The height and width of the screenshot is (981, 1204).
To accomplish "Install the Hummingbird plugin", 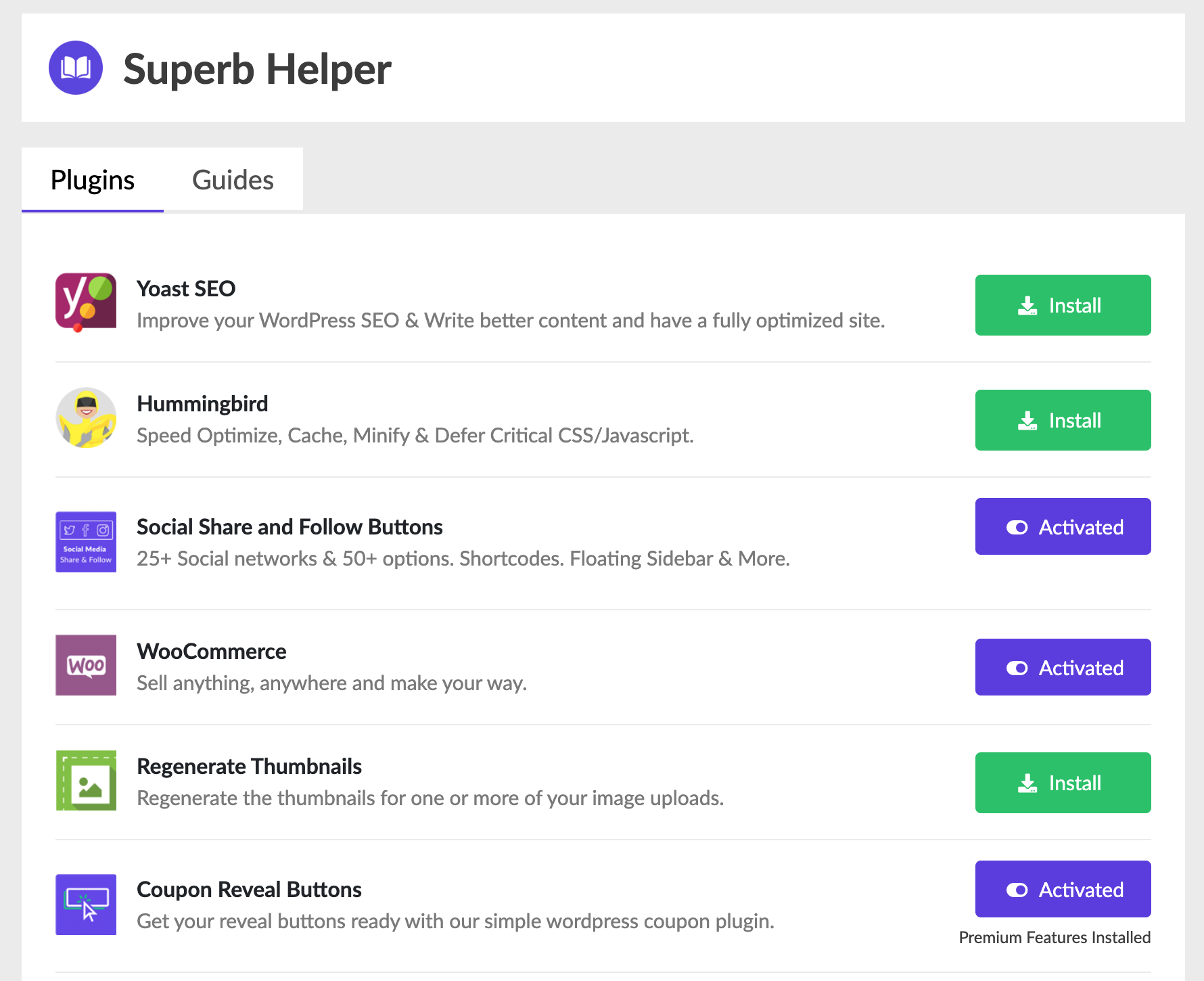I will click(x=1063, y=420).
